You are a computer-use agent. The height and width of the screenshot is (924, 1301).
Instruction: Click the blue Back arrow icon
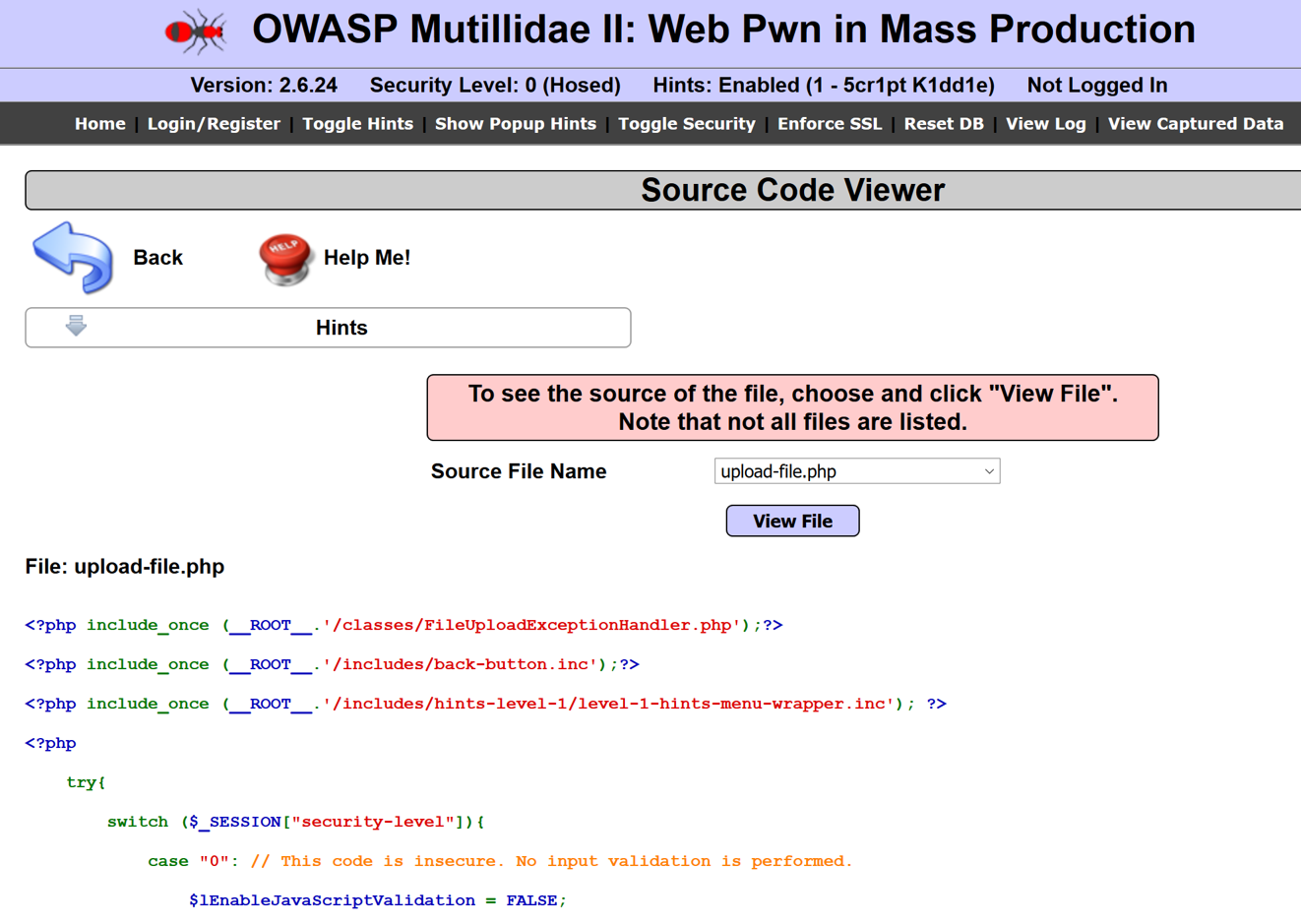pyautogui.click(x=73, y=258)
